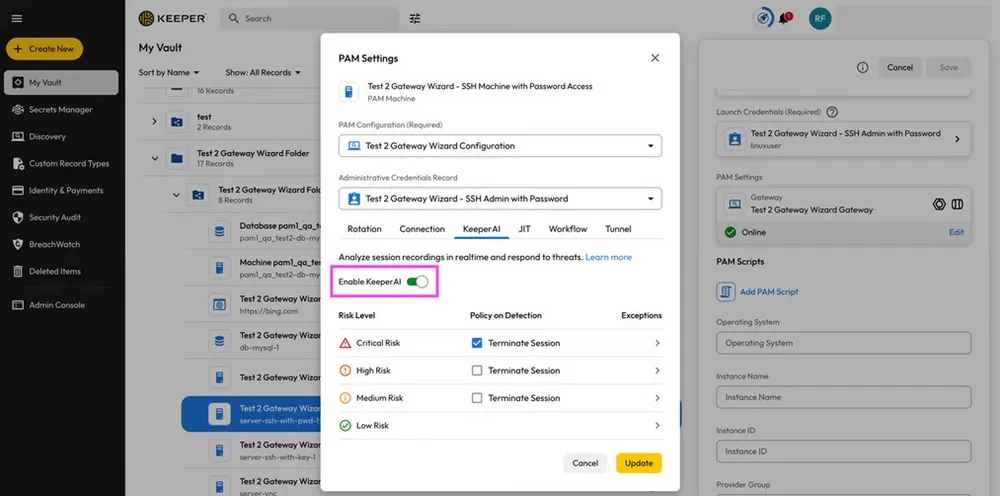The image size is (1000, 496).
Task: Click the Operating System field
Action: point(844,343)
